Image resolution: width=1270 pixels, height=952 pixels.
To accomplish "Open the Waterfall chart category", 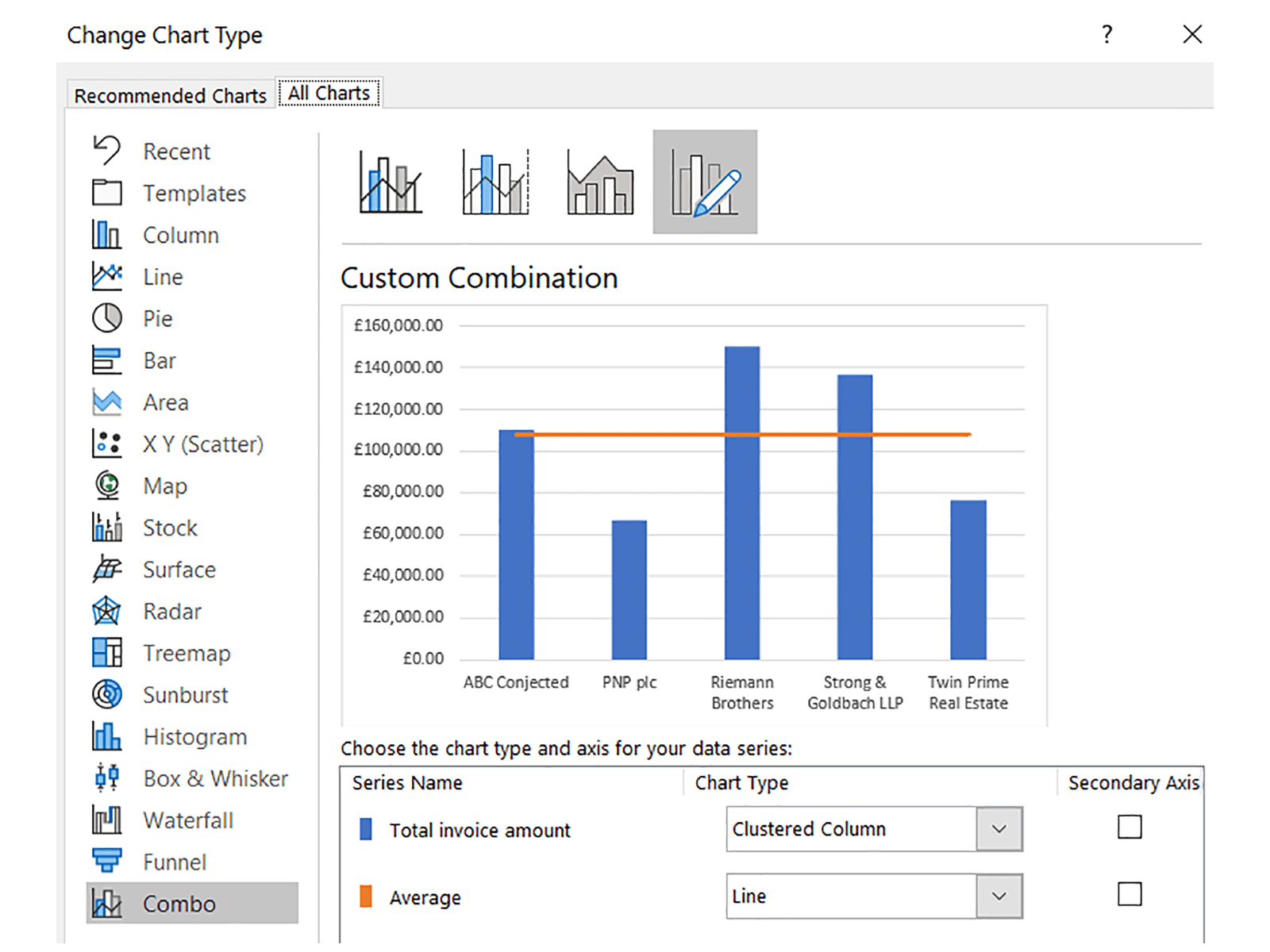I will [188, 820].
